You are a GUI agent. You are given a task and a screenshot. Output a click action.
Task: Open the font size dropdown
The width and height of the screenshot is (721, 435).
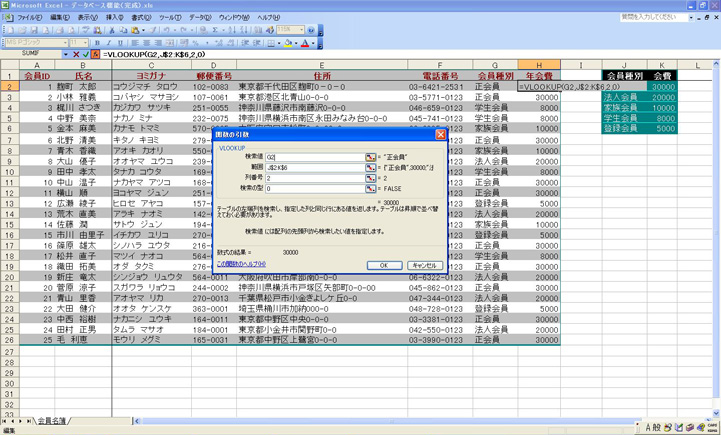click(85, 43)
